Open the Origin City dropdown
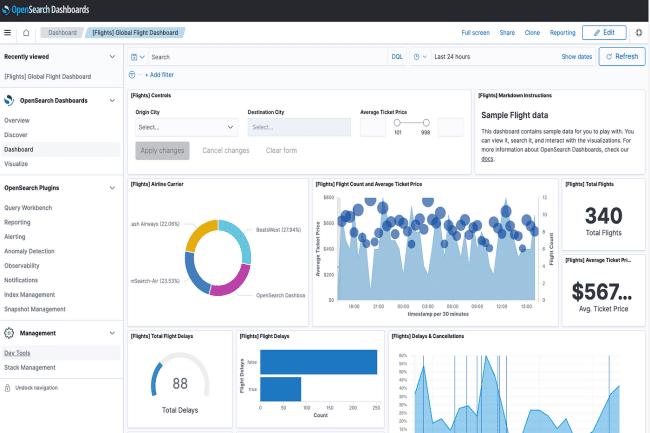Viewport: 650px width, 433px height. (x=187, y=127)
